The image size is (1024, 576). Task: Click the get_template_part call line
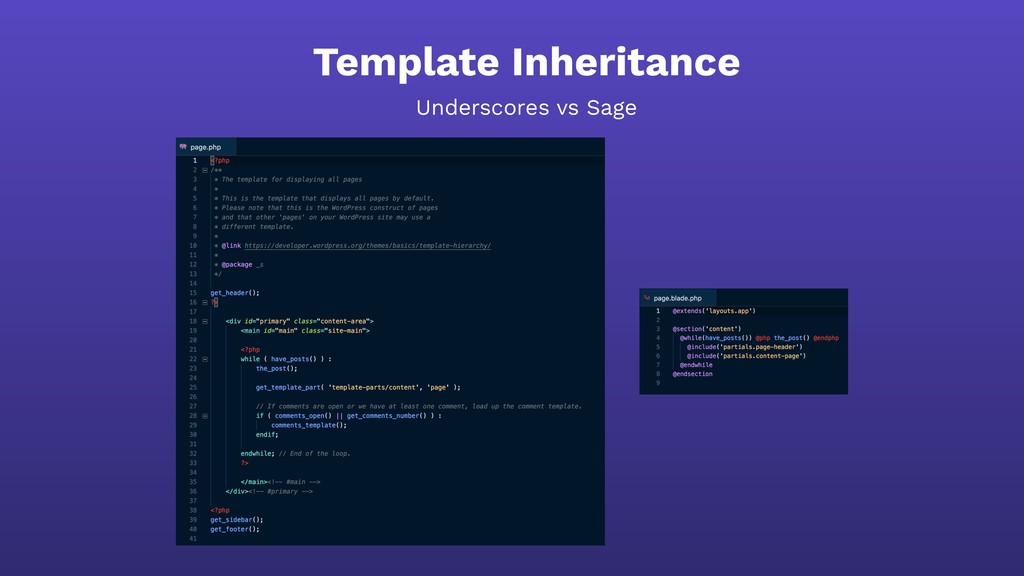[x=358, y=387]
